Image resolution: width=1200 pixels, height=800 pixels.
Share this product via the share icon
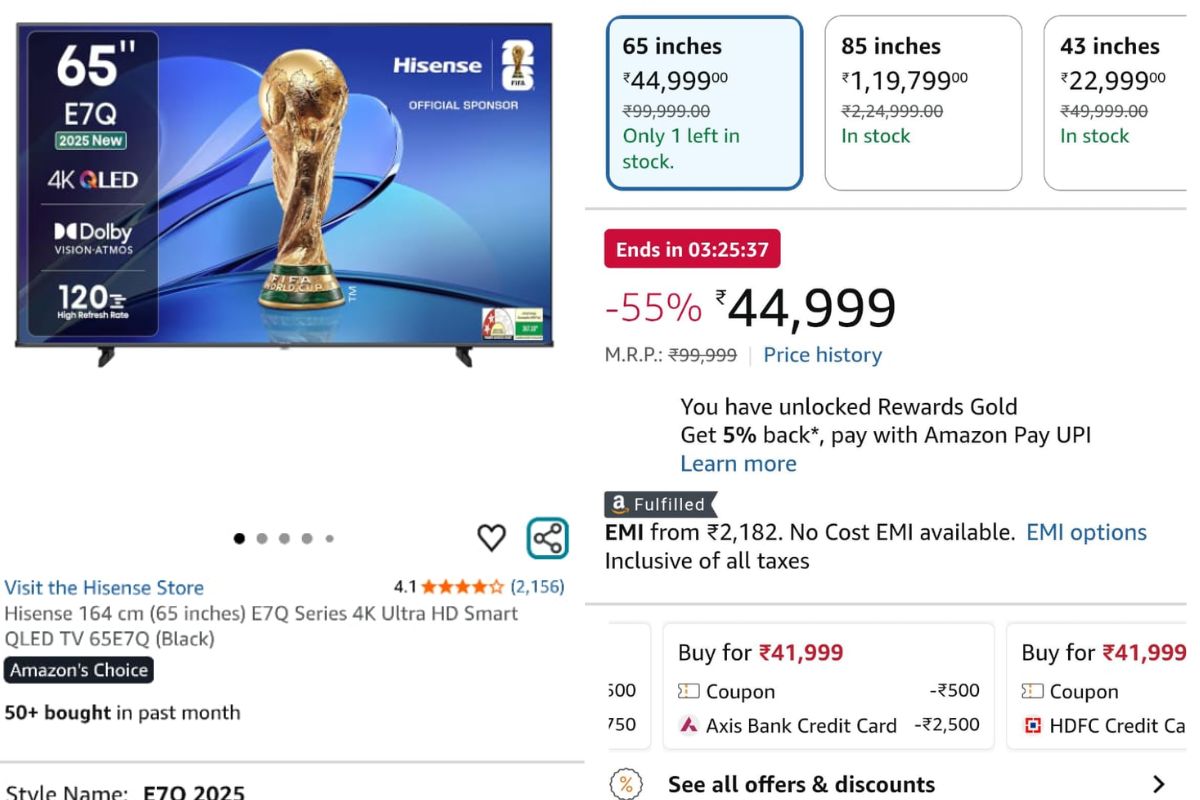click(x=545, y=537)
